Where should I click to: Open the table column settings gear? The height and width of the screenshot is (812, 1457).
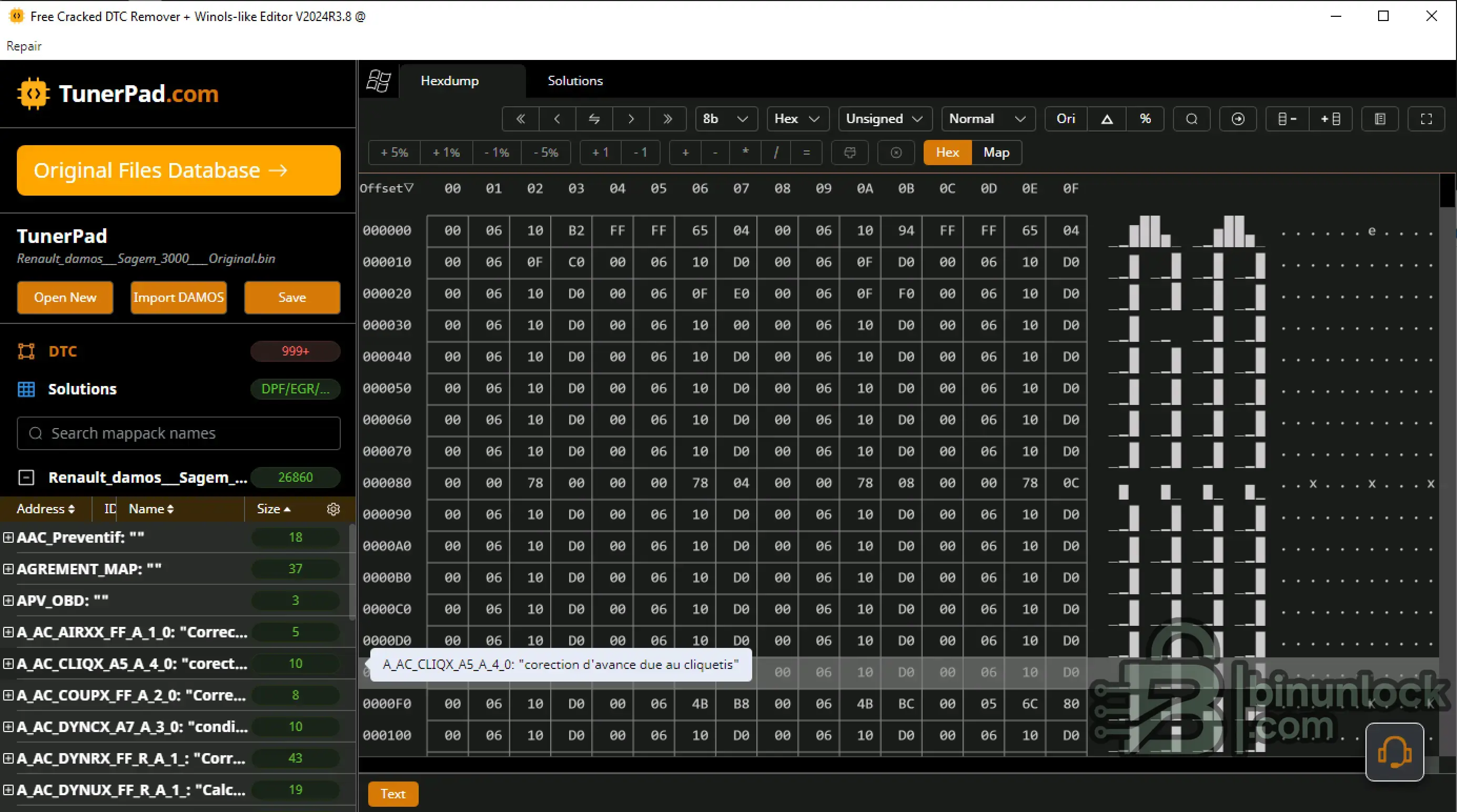[x=333, y=509]
